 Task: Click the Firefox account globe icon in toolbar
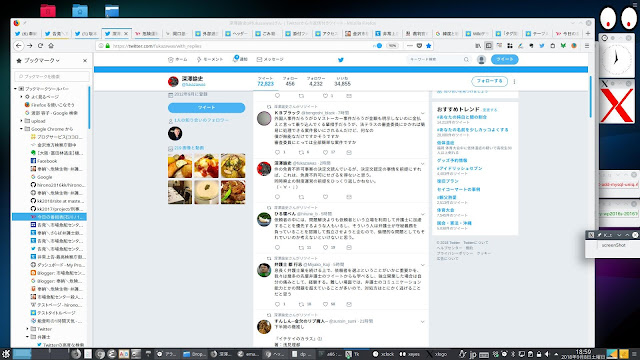coord(574,46)
